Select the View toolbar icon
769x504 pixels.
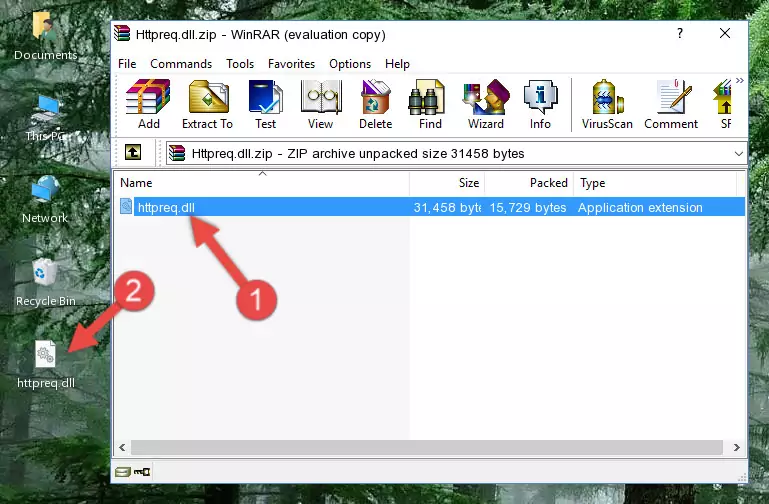[x=321, y=104]
